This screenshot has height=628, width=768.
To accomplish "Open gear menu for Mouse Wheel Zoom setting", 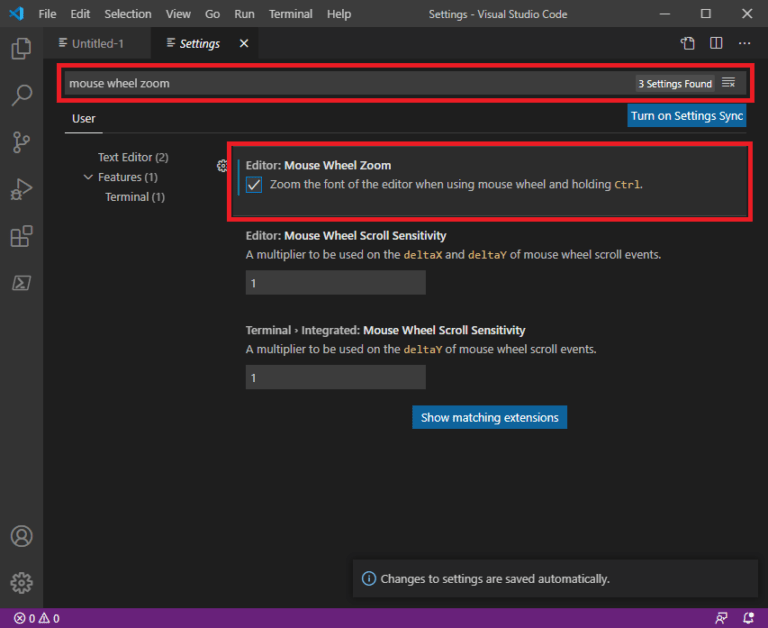I will pos(222,166).
